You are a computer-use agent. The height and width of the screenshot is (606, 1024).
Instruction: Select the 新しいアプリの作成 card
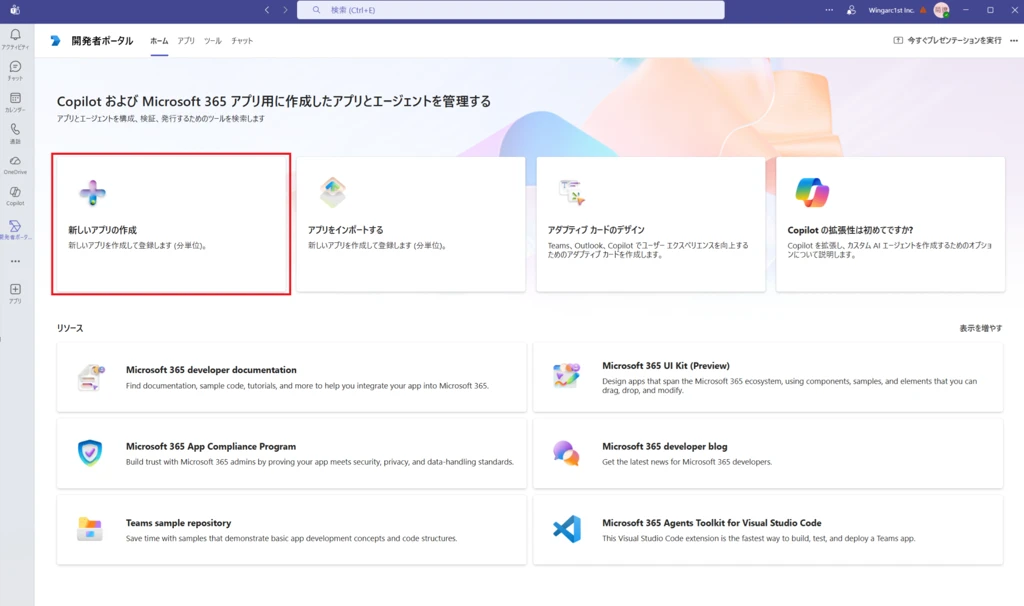click(x=171, y=224)
